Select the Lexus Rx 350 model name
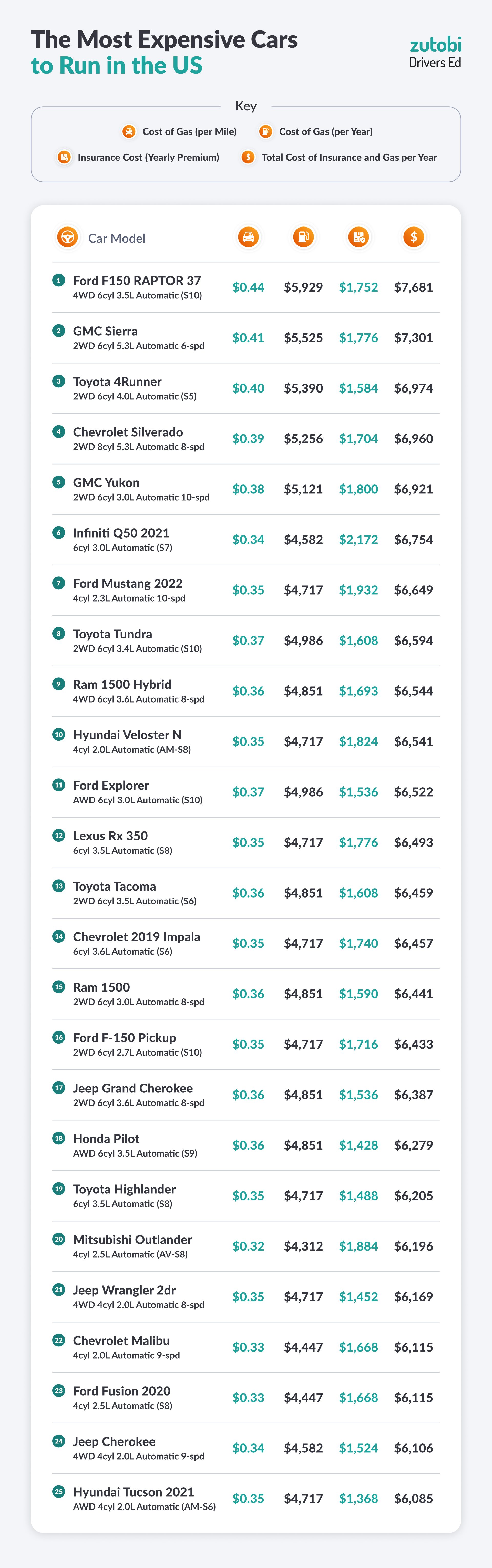Image resolution: width=492 pixels, height=1568 pixels. tap(110, 836)
